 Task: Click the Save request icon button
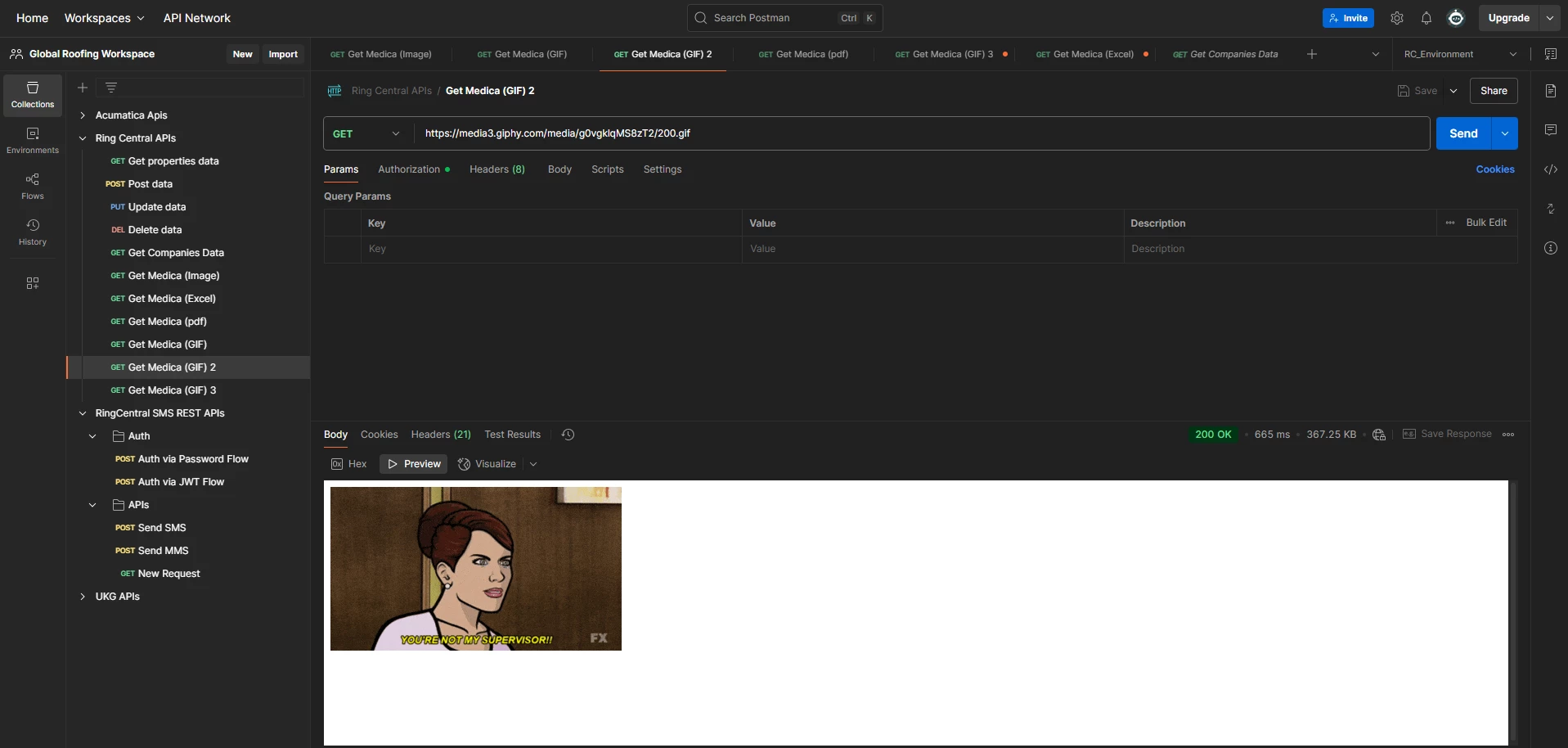[x=1417, y=91]
